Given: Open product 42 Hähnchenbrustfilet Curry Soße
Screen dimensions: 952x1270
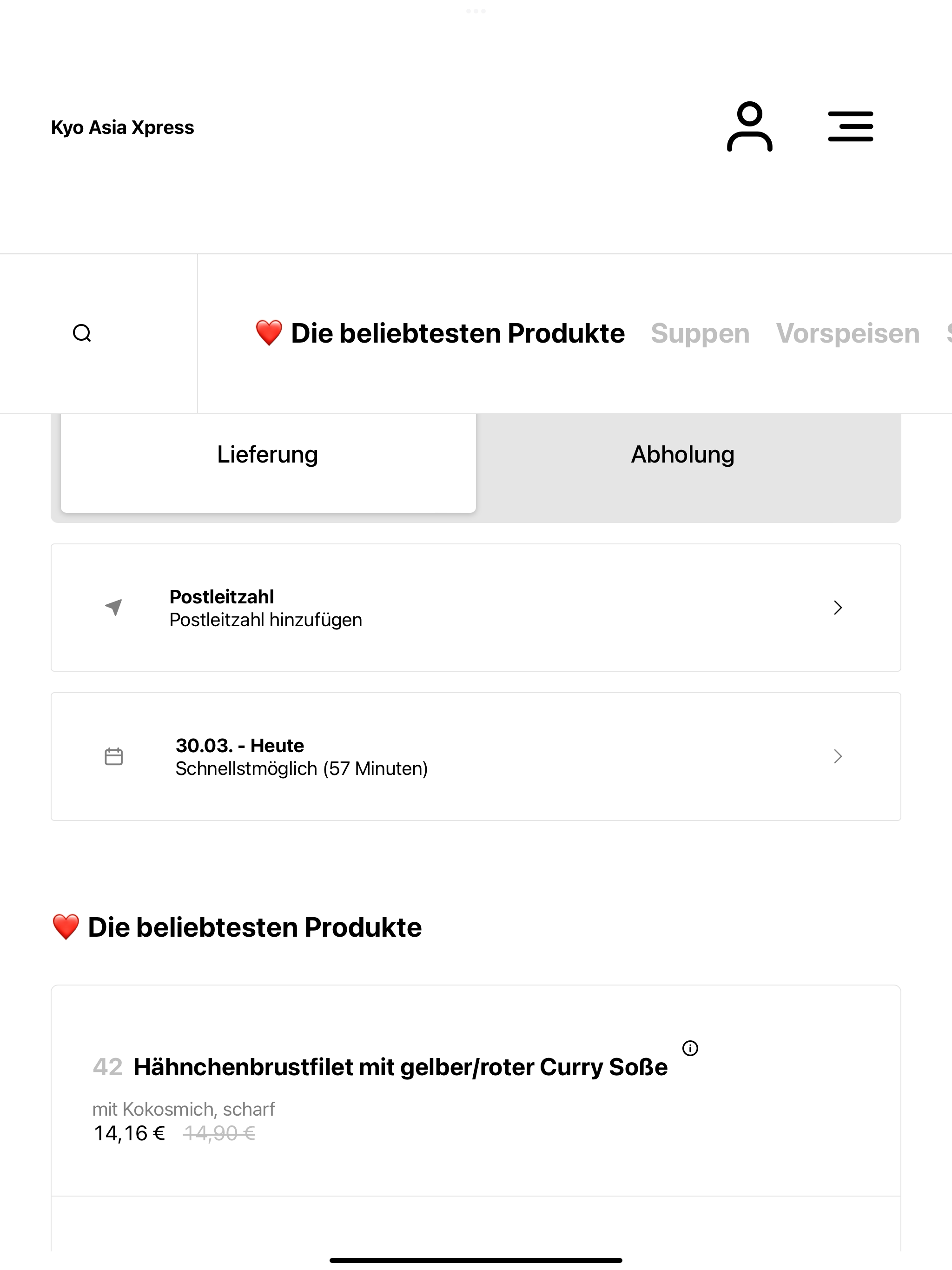Looking at the screenshot, I should (476, 1091).
